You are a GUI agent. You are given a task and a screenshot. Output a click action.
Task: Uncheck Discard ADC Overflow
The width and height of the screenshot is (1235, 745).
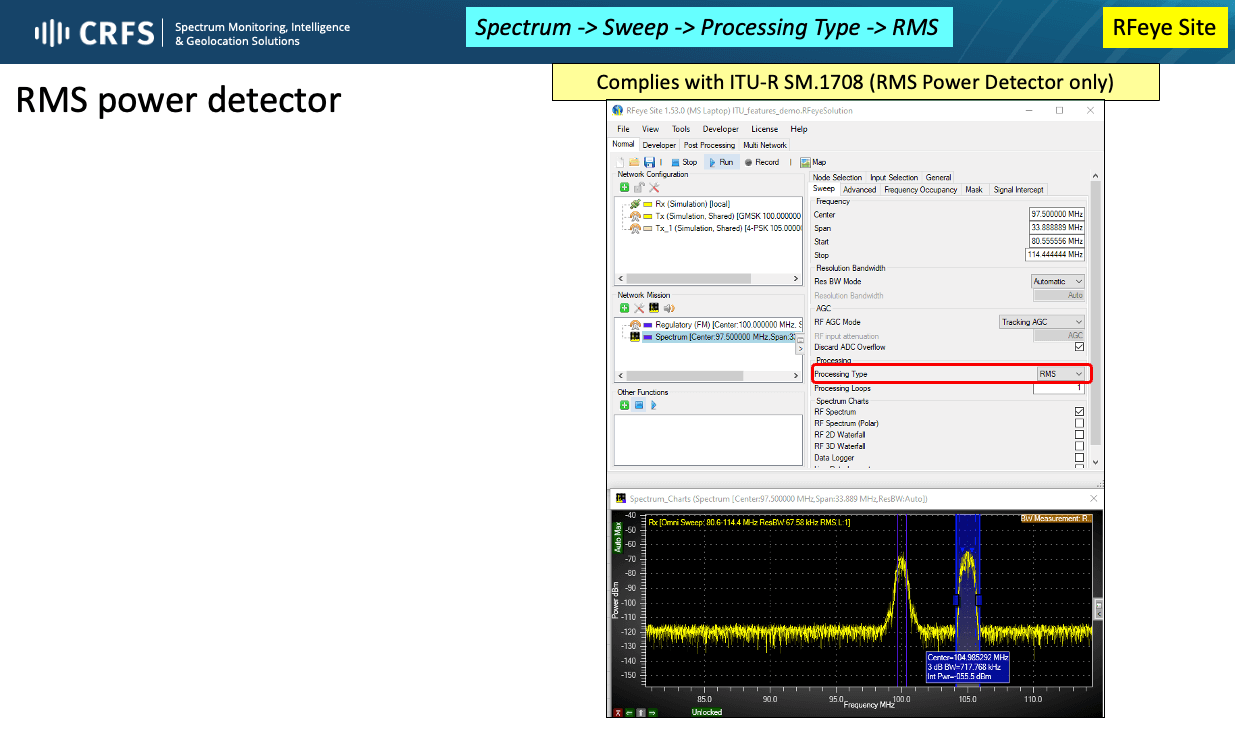click(1079, 347)
